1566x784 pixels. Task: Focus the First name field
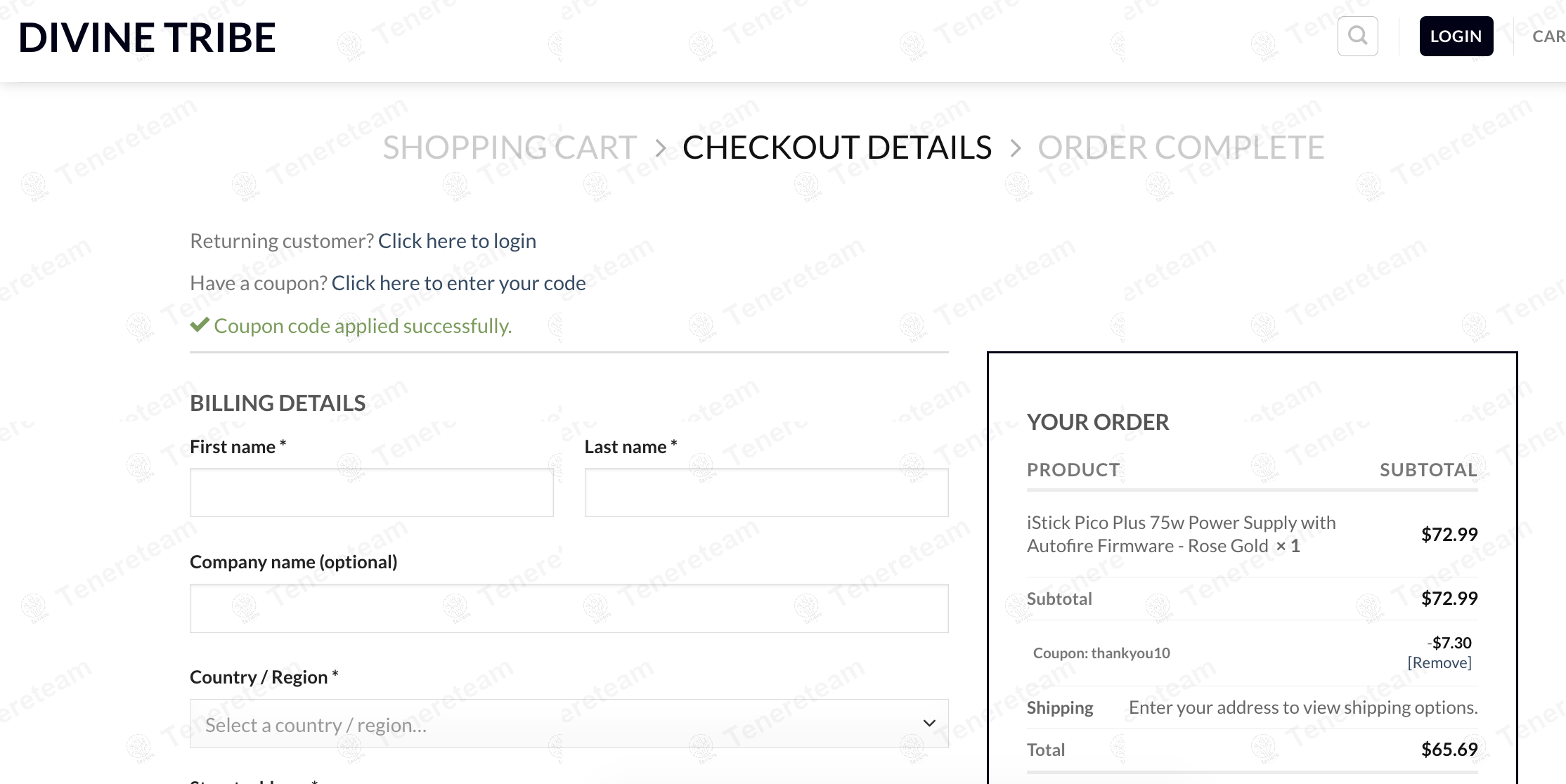tap(371, 492)
